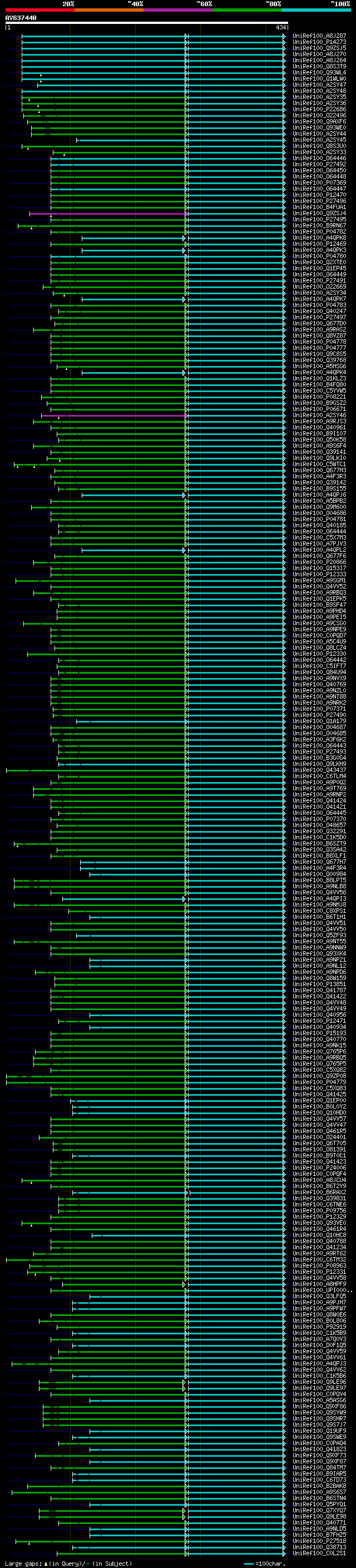The image size is (356, 1568).
Task: Select hit label UniRef100_Q8S3U0
Action: (319, 146)
